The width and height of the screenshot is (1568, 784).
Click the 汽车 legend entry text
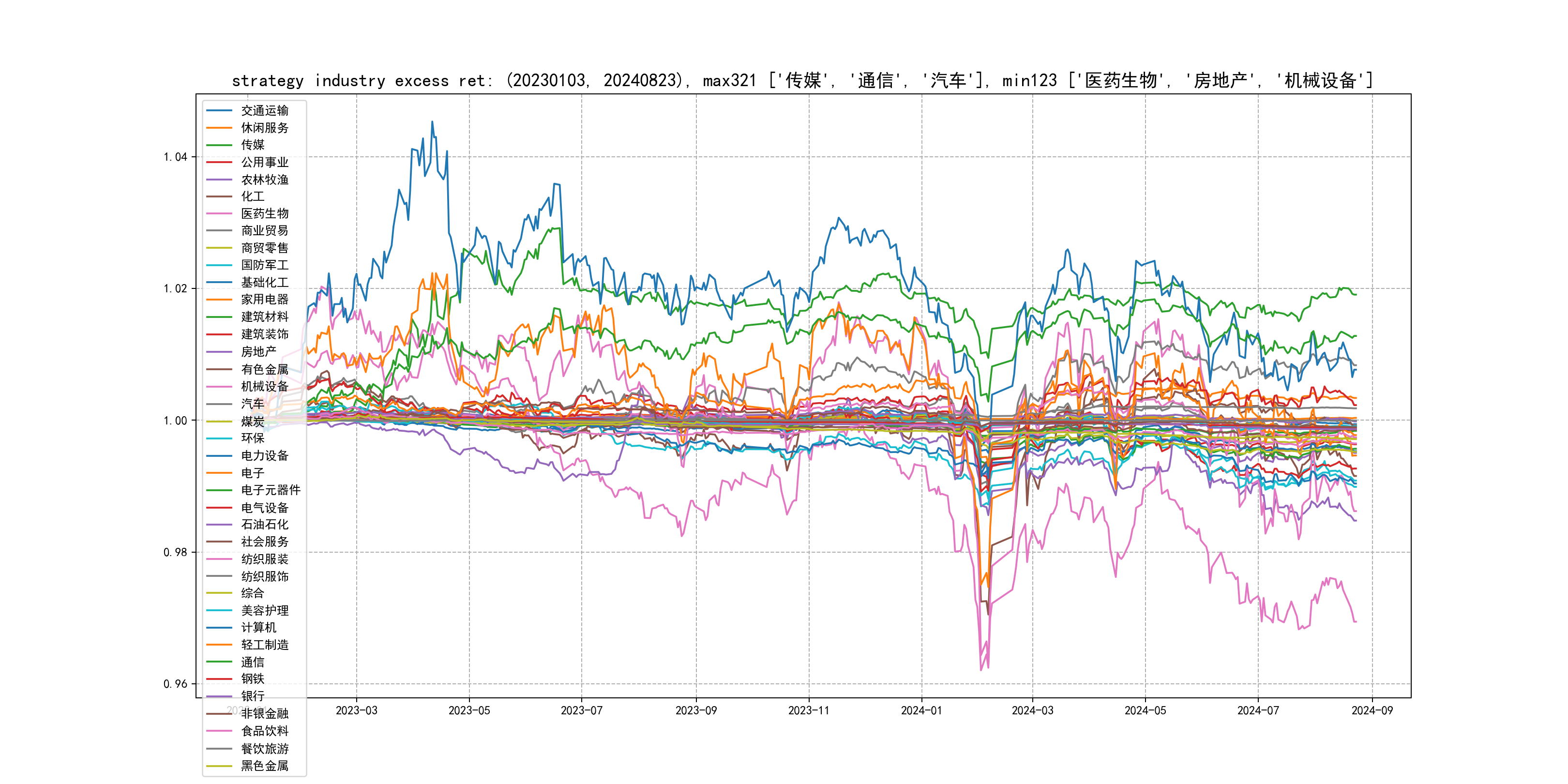tap(253, 404)
